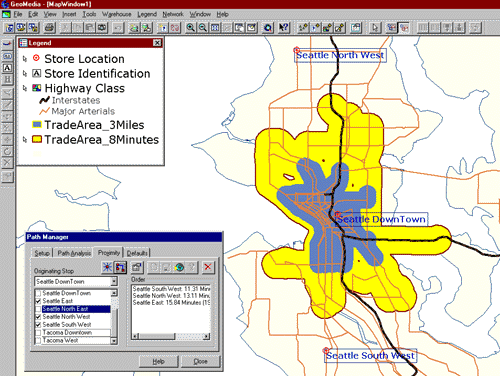Open the Legend menu

click(x=147, y=14)
